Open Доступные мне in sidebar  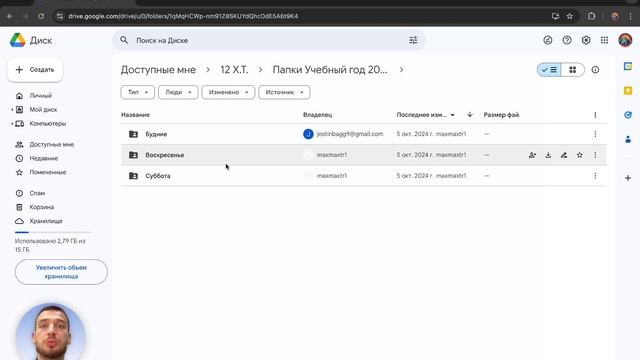coord(51,144)
